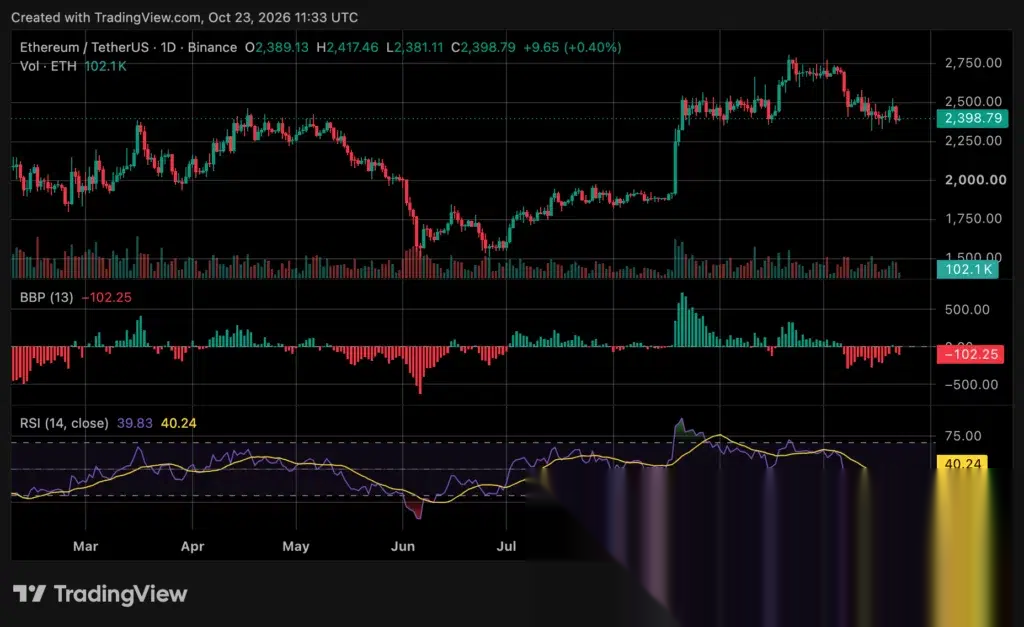Click the teal 102.1K volume tag on axis
The image size is (1024, 627).
968,269
